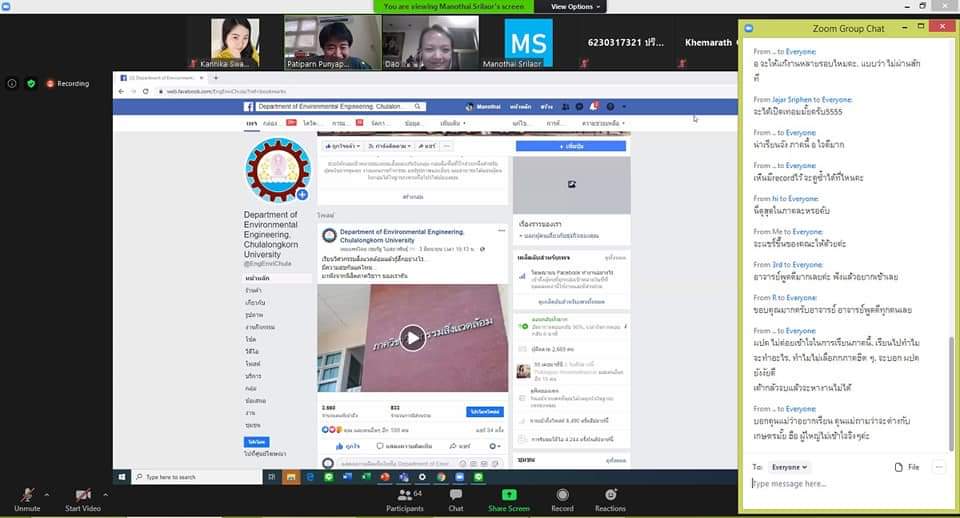
Task: Start Video in the Zoom toolbar
Action: tap(83, 499)
